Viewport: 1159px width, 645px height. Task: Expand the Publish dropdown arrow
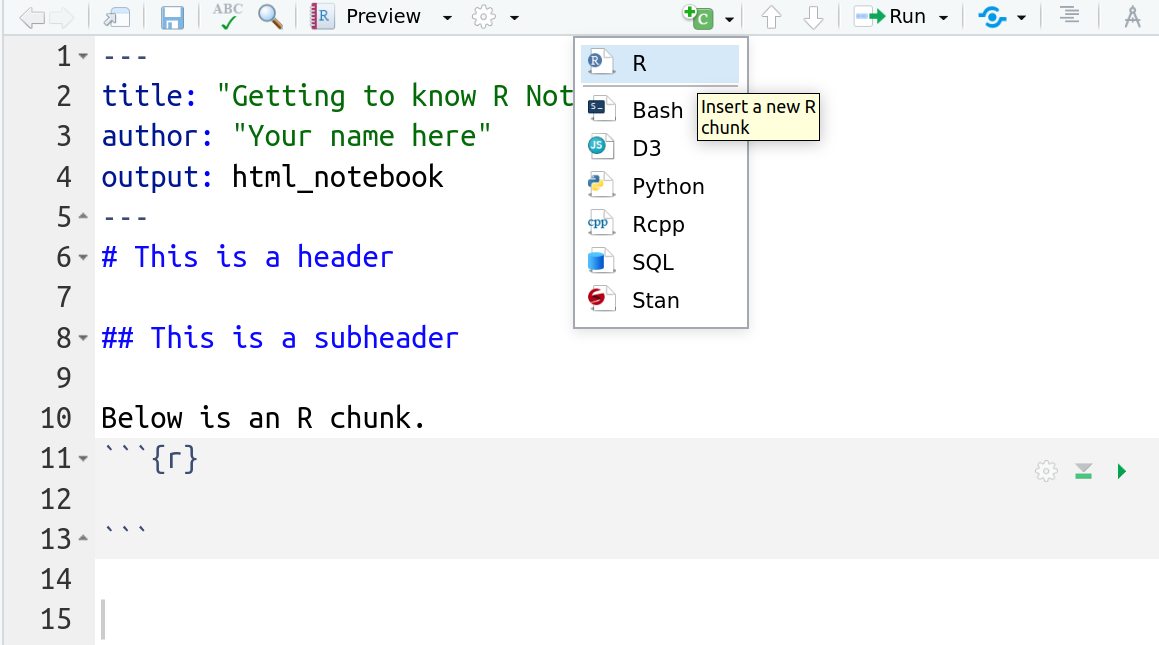tap(1022, 17)
